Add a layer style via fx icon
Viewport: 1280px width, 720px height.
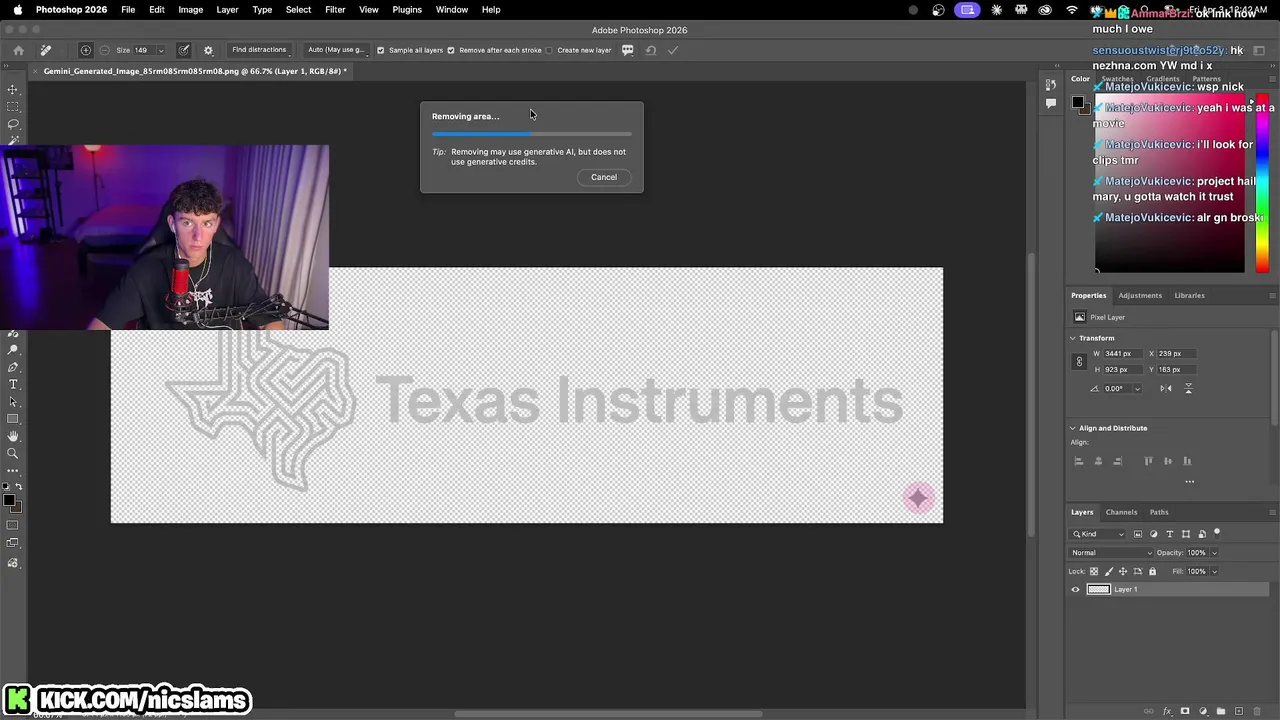click(1167, 711)
